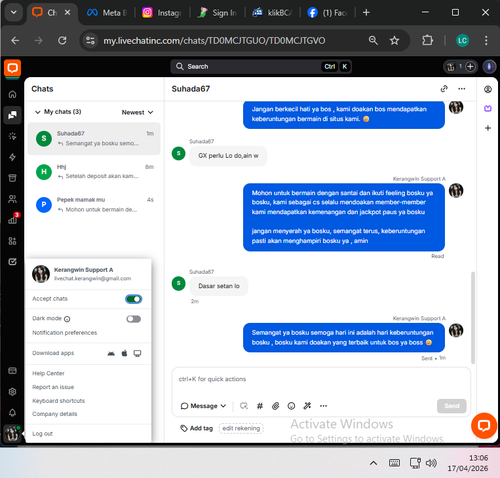This screenshot has height=478, width=500.
Task: Toggle the Accept chats switch off
Action: (134, 299)
